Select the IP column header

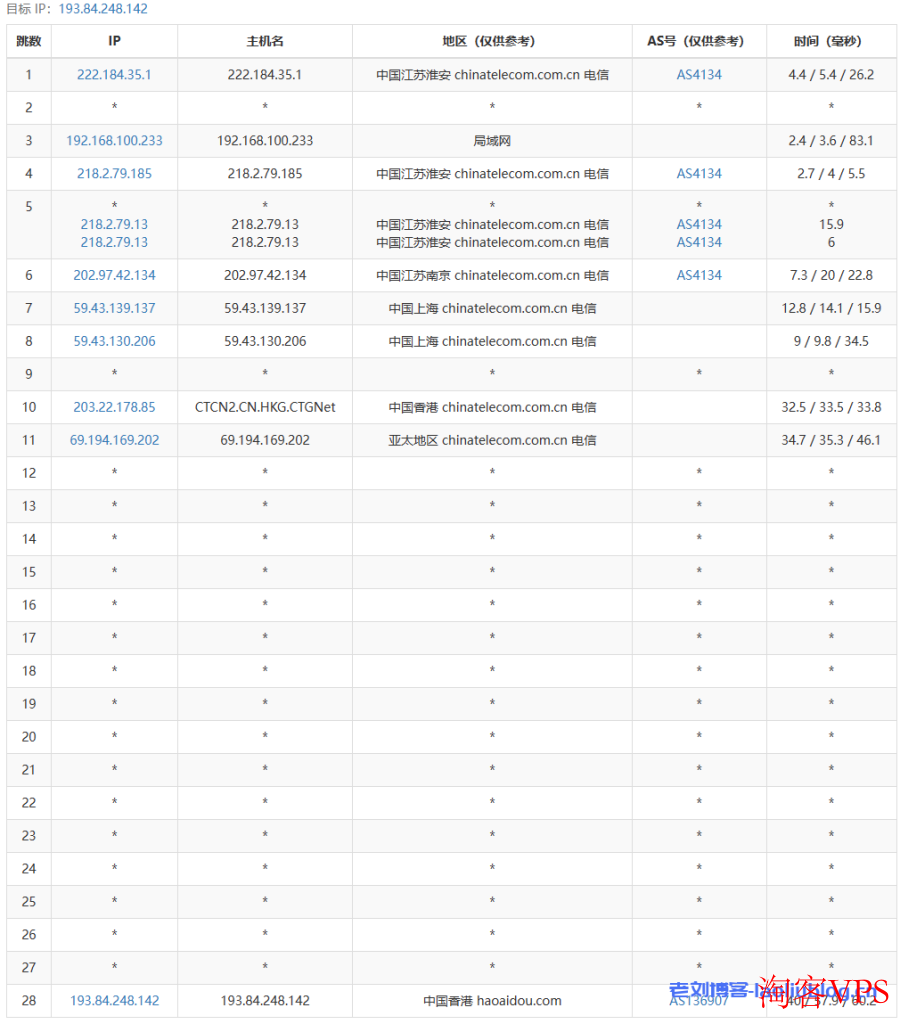[x=114, y=41]
